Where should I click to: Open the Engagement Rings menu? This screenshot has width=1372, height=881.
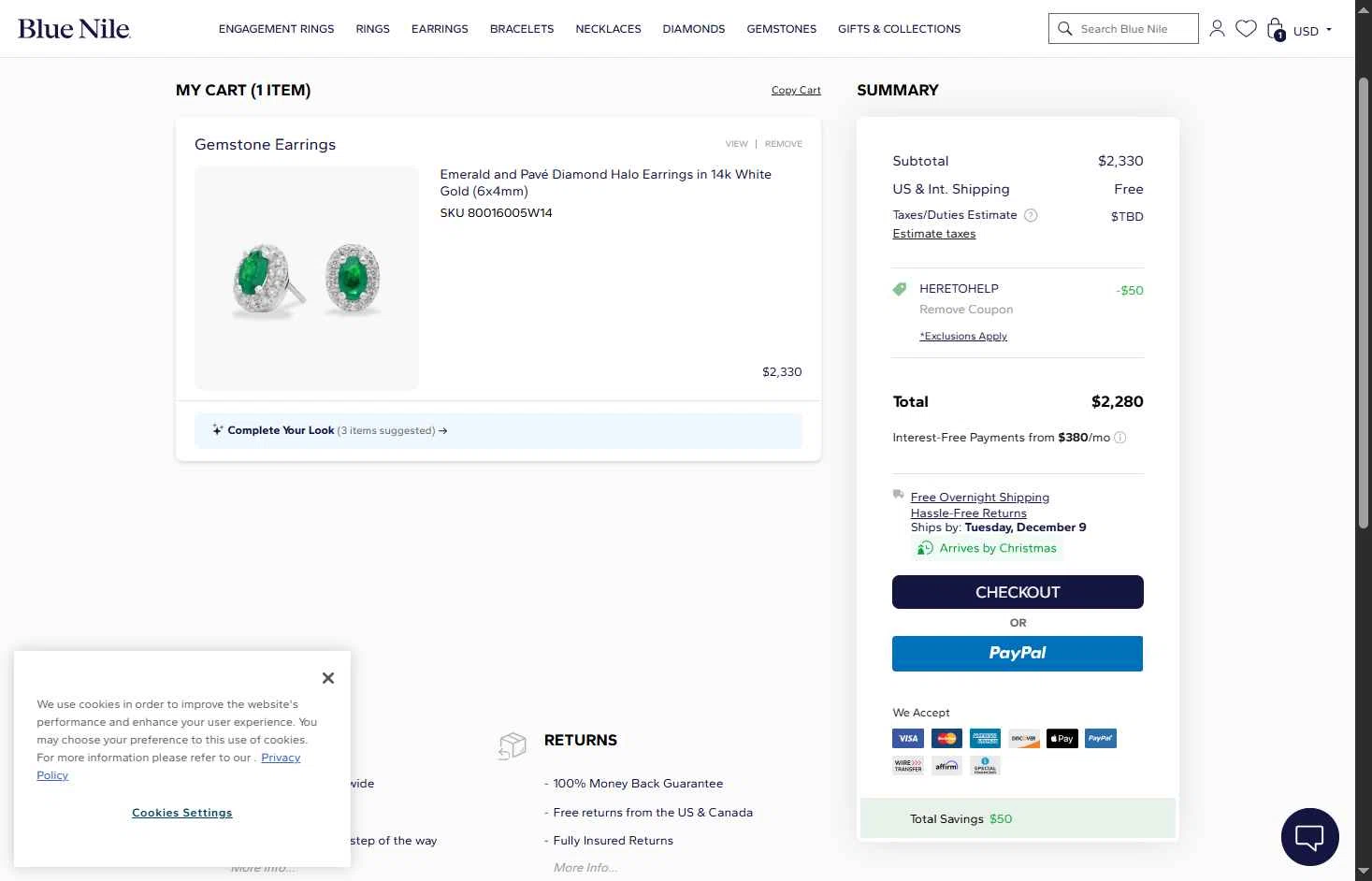[x=276, y=29]
